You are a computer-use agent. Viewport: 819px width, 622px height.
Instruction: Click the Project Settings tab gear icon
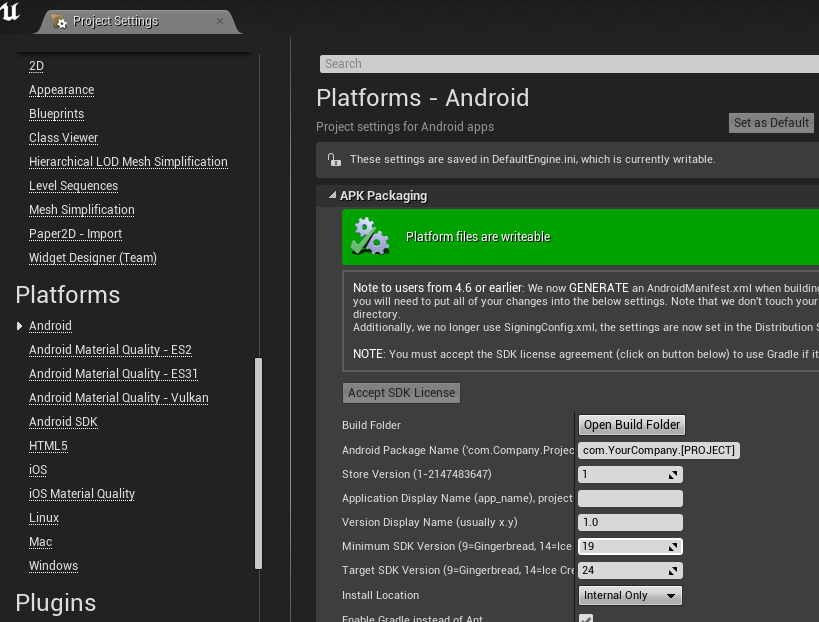point(59,21)
